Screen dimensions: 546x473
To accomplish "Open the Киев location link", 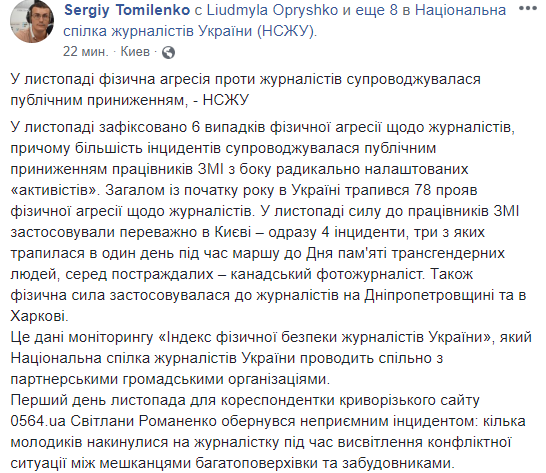I will [x=135, y=52].
